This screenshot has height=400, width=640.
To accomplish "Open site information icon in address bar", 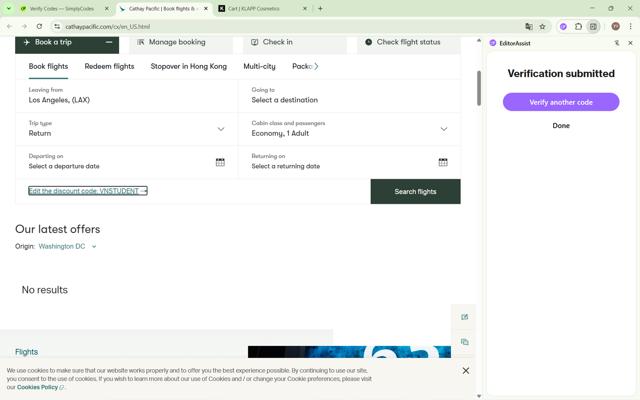I will pos(57,27).
